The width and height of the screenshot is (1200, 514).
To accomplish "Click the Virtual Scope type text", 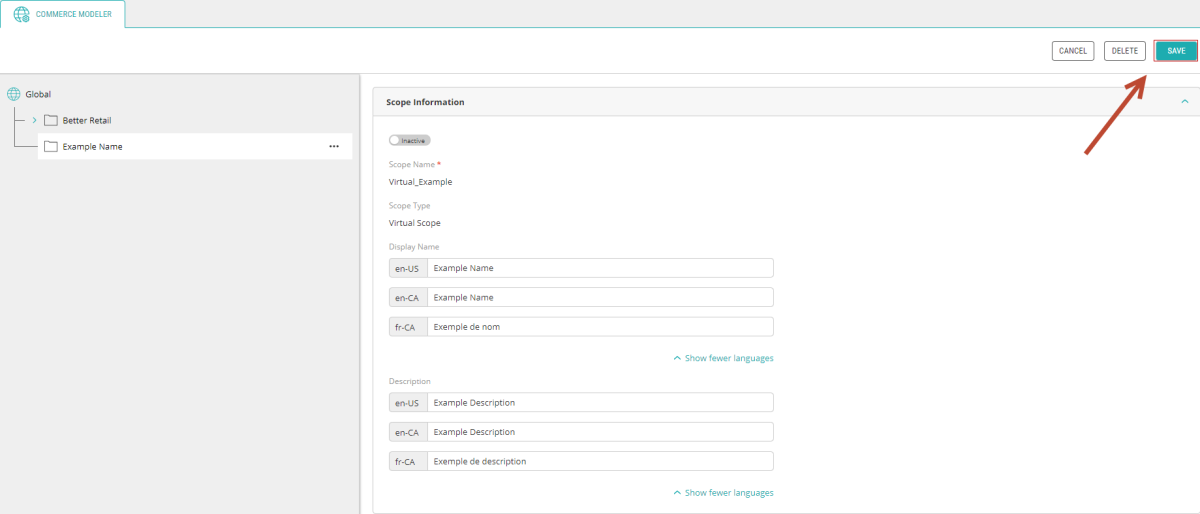I will 414,223.
